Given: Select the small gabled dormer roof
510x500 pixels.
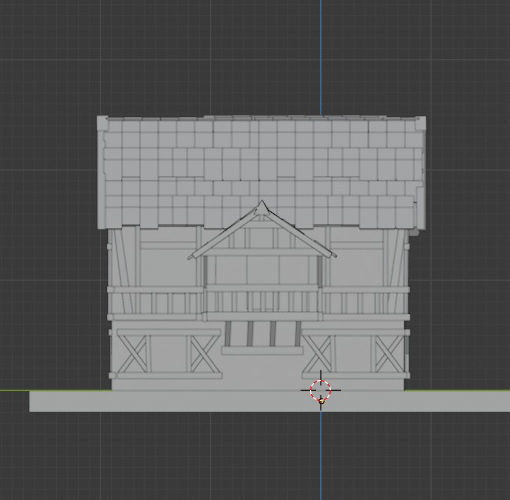Looking at the screenshot, I should coord(262,229).
